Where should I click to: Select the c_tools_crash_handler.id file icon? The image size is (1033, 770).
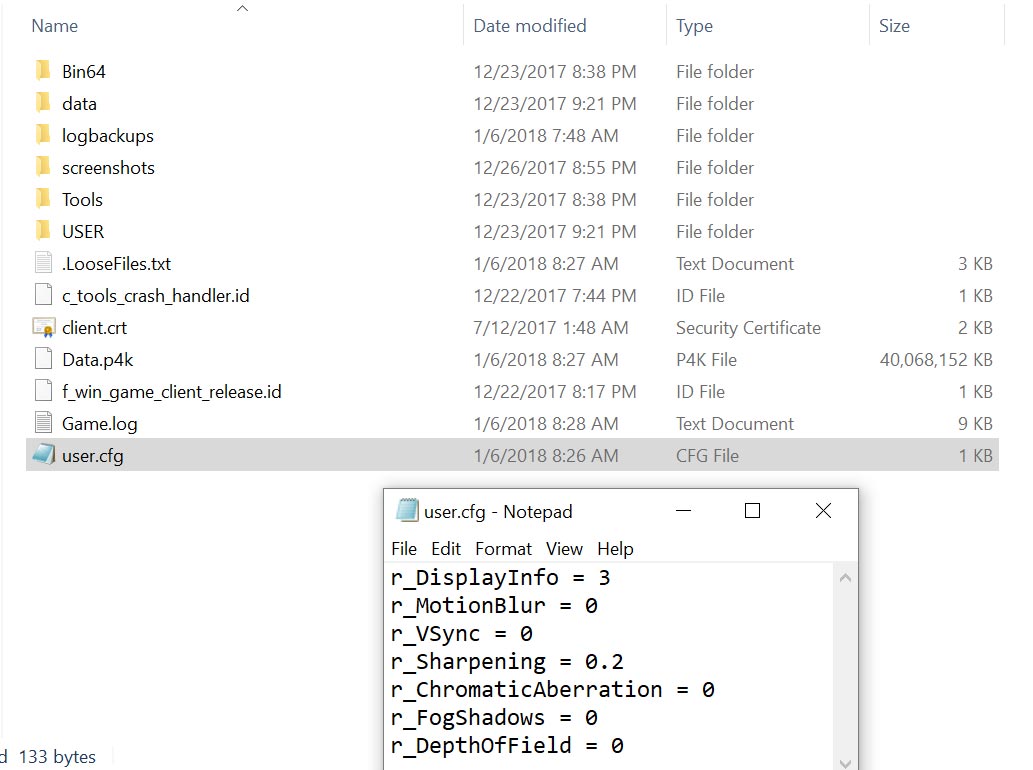coord(44,295)
